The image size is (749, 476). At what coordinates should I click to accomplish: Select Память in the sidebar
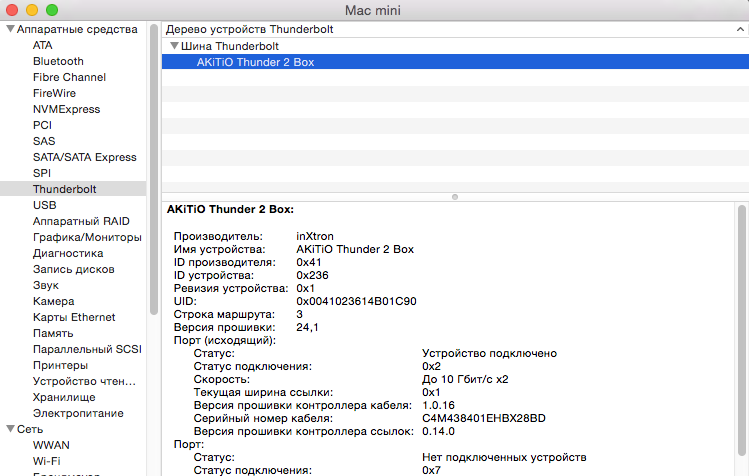(53, 333)
